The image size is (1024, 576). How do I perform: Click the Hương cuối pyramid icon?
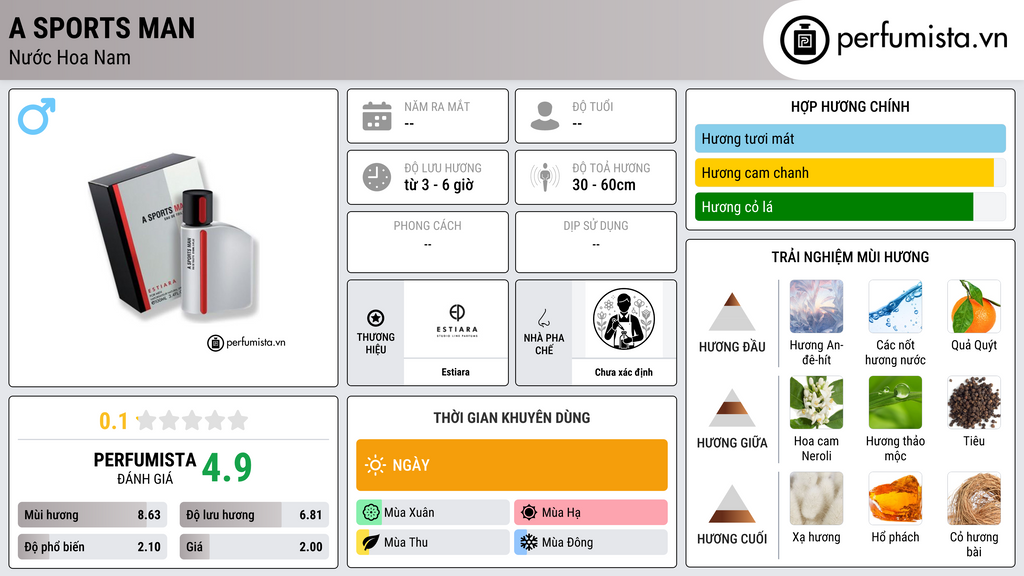732,504
